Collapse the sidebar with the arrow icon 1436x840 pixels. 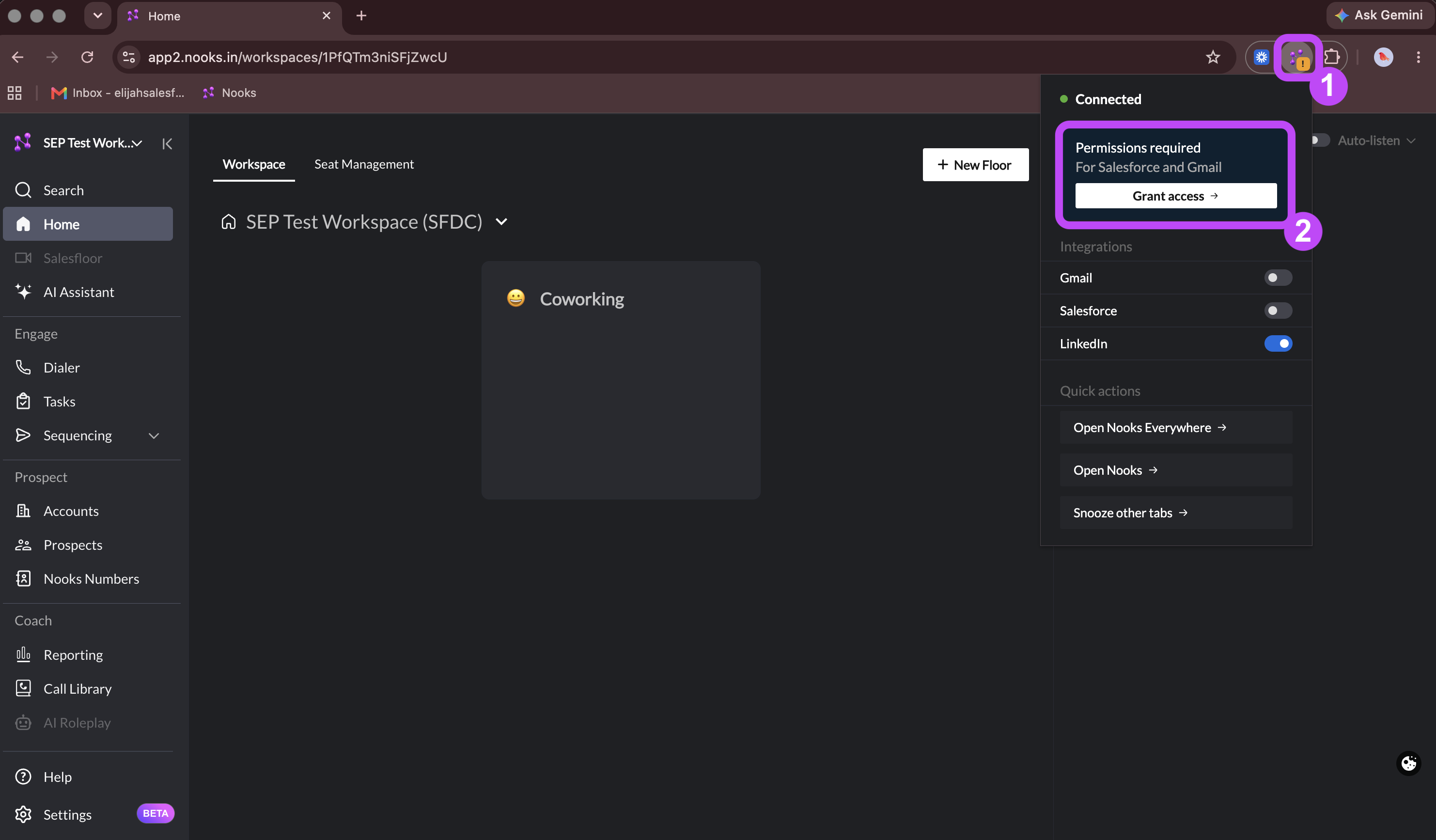tap(167, 143)
